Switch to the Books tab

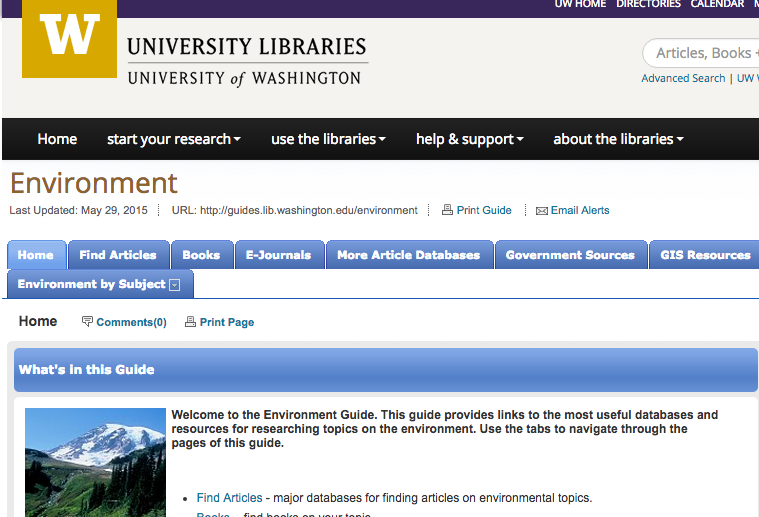(x=202, y=255)
